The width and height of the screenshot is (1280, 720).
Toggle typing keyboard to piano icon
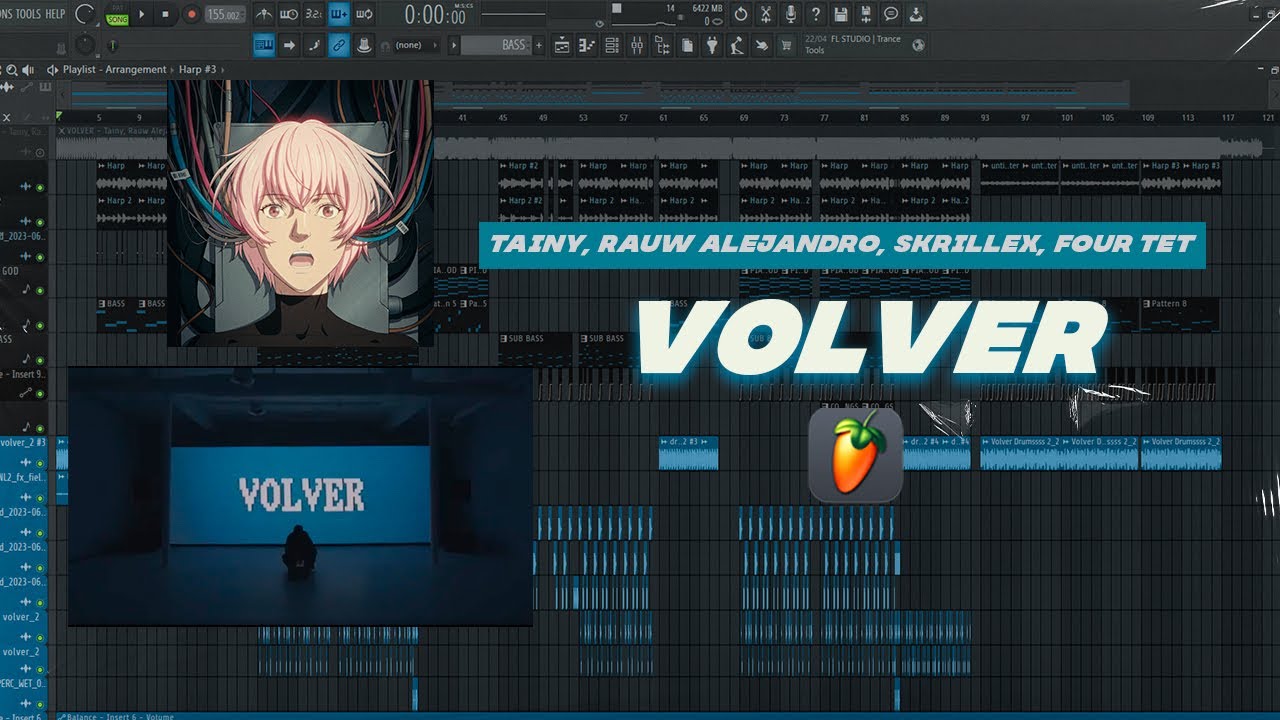pyautogui.click(x=264, y=45)
